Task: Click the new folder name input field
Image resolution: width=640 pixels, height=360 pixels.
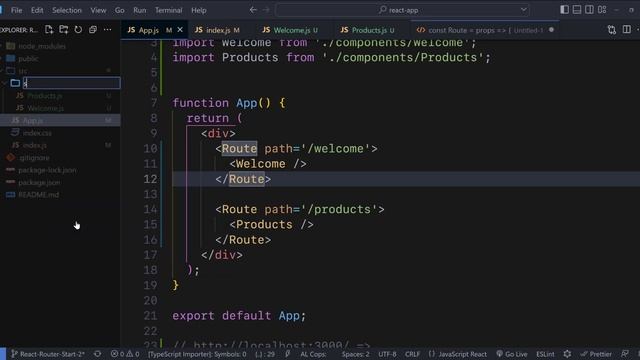Action: (x=71, y=83)
